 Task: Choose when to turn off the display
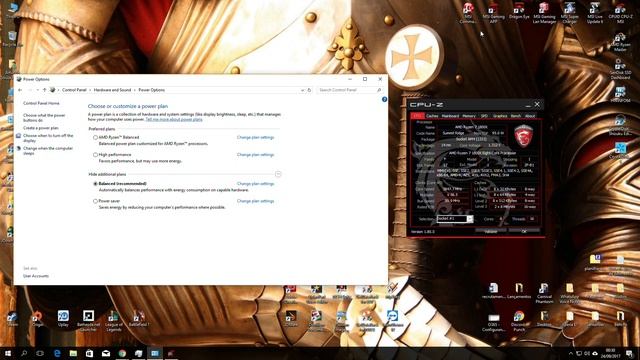48,138
